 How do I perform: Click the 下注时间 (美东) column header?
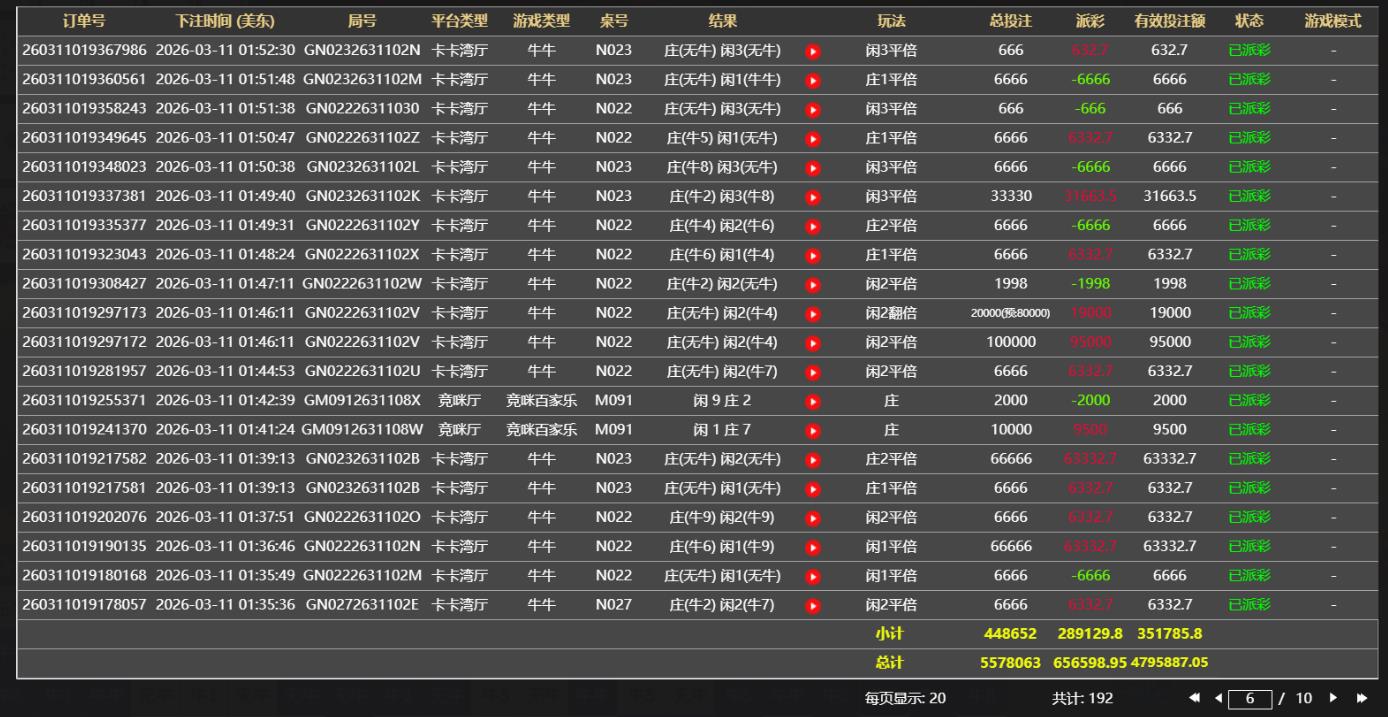pos(225,21)
